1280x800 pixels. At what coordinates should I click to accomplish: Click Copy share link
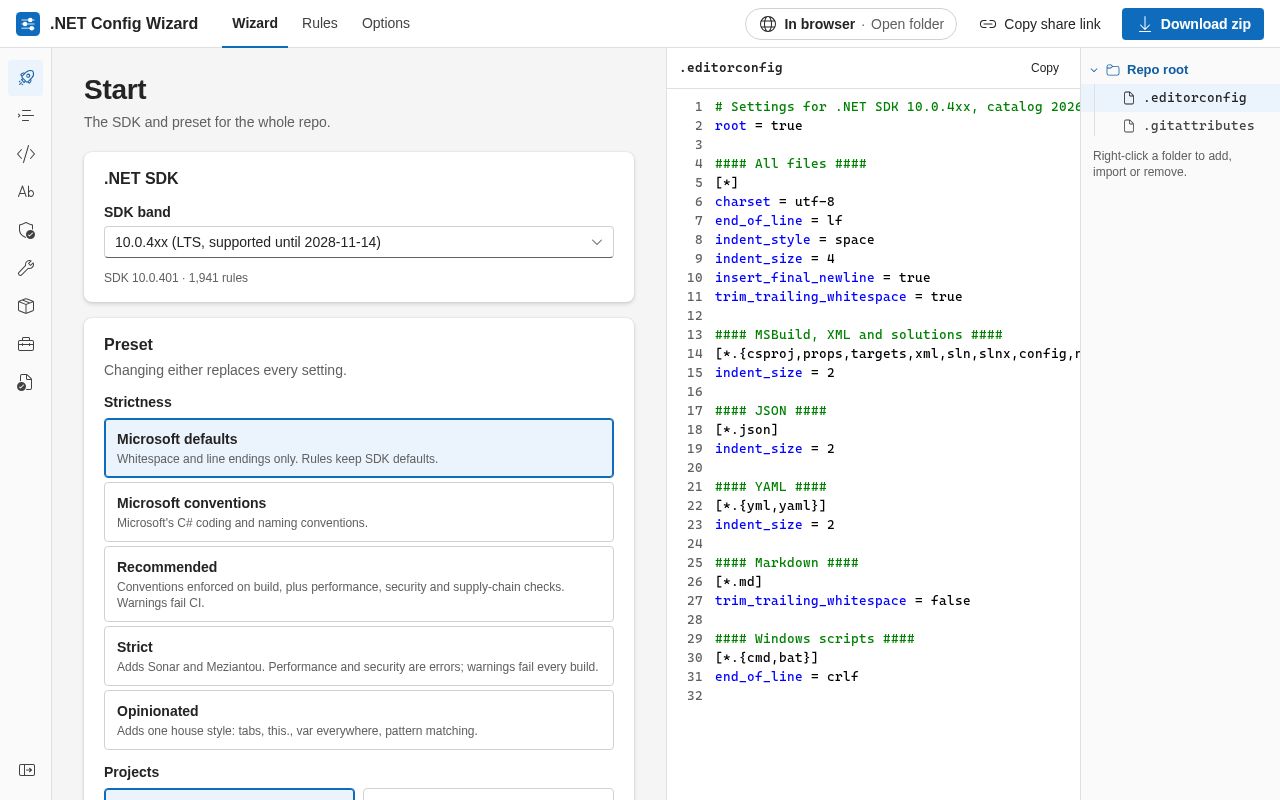1040,24
